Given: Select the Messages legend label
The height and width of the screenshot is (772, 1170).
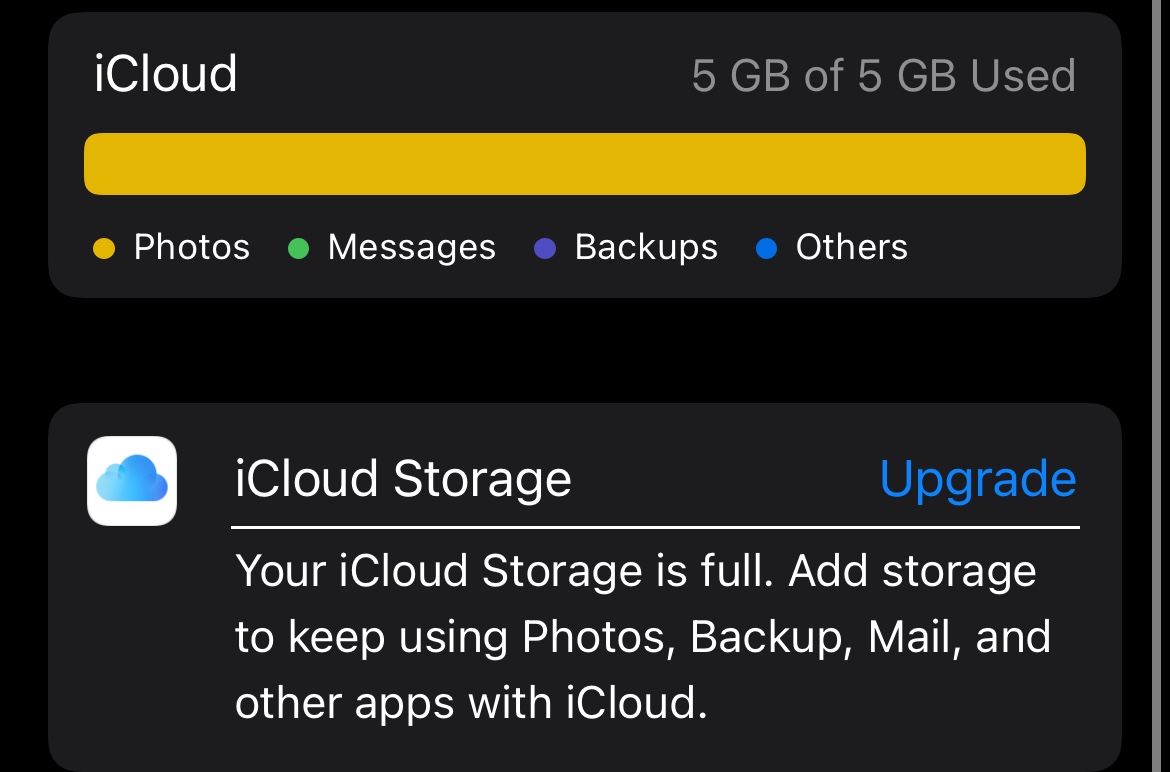Looking at the screenshot, I should pos(411,247).
